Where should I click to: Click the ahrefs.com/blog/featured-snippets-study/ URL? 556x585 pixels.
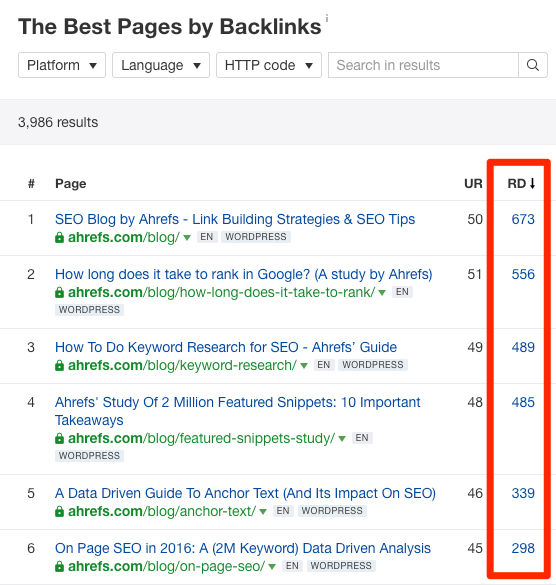(x=202, y=438)
